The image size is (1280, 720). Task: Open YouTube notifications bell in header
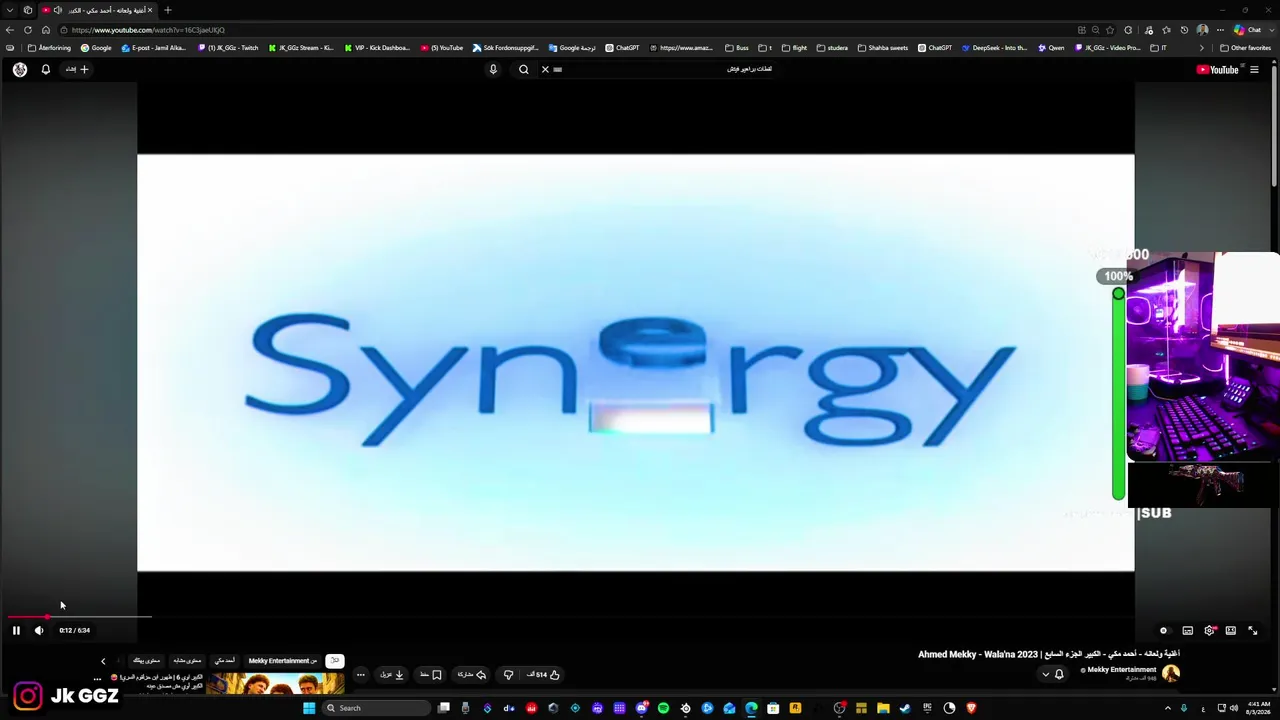tap(45, 70)
